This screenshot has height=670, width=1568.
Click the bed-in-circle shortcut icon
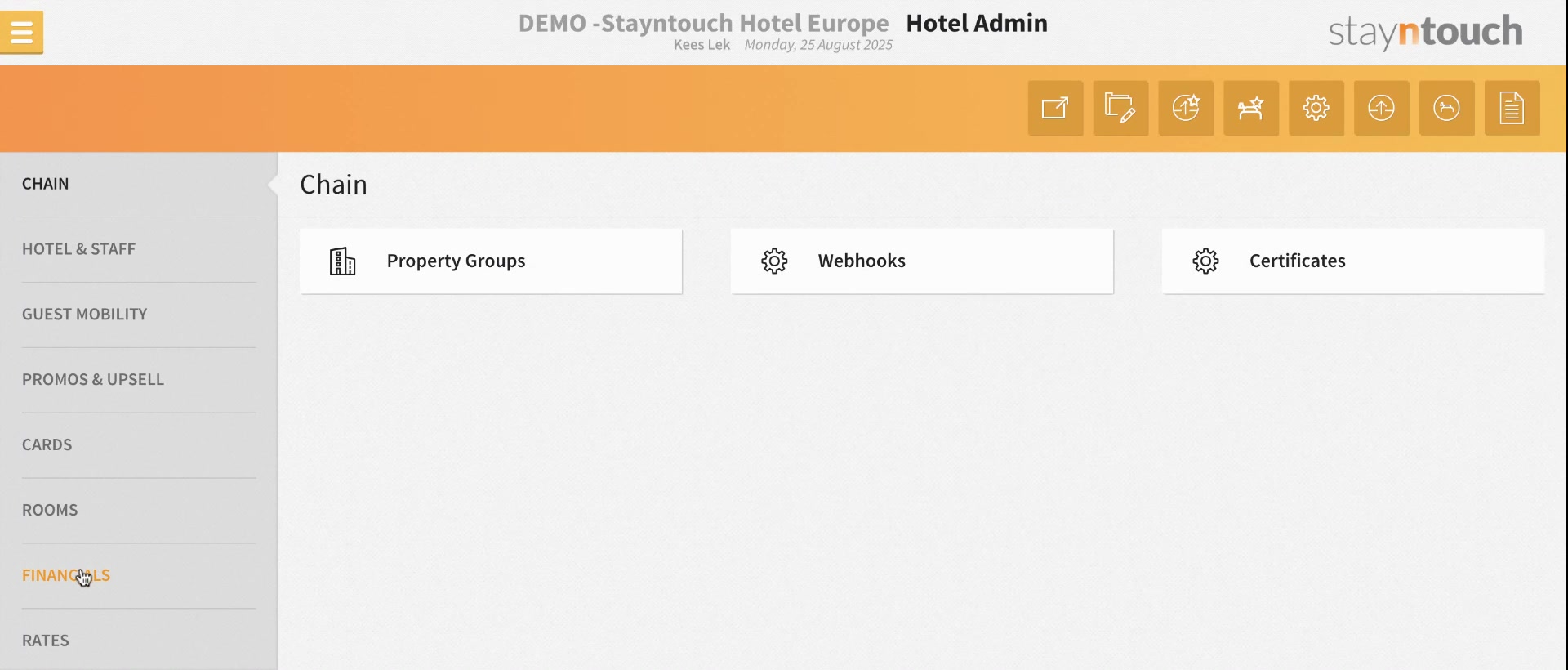[1447, 108]
